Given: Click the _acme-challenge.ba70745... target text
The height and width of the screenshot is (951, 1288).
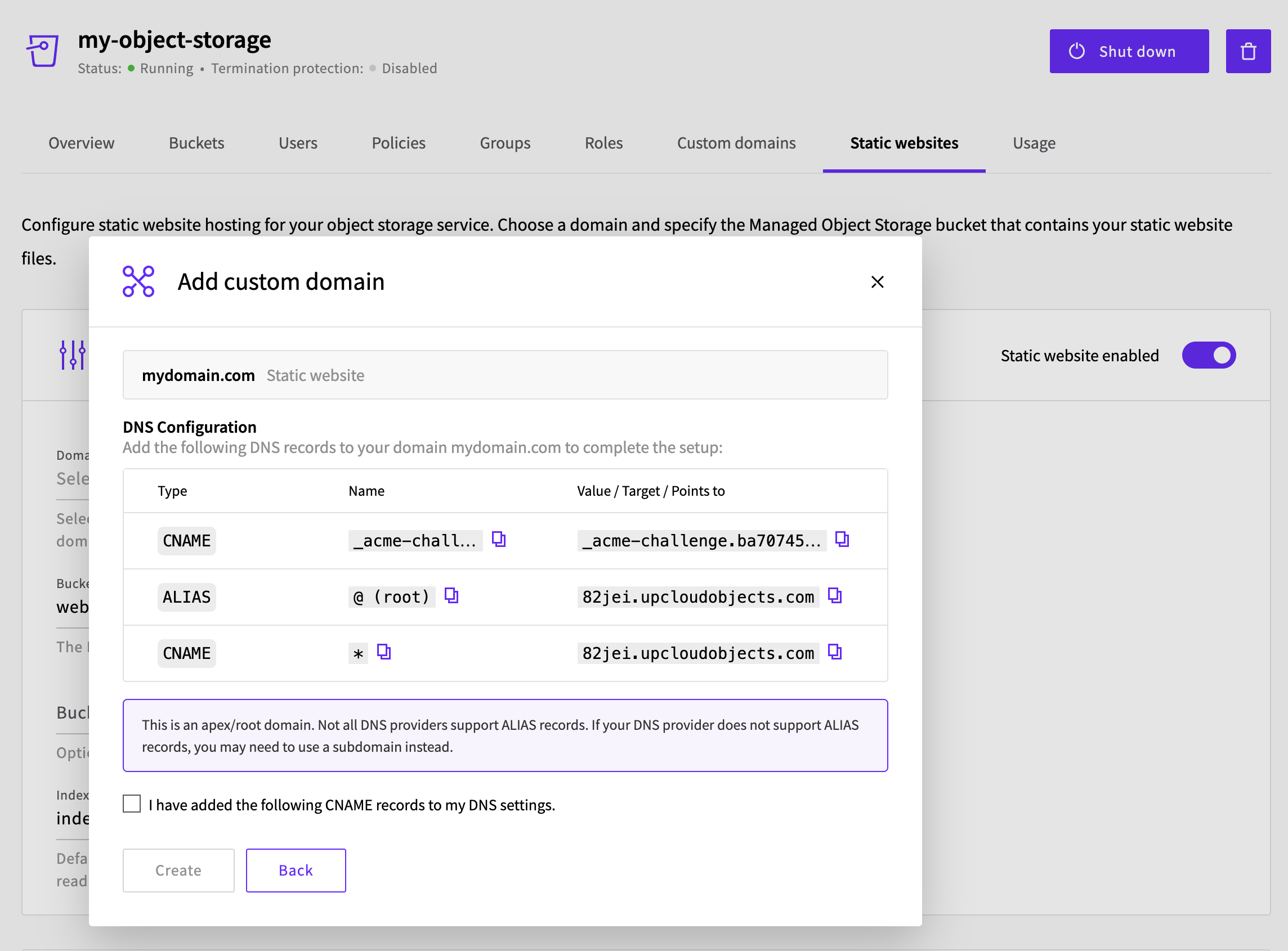Looking at the screenshot, I should 701,541.
